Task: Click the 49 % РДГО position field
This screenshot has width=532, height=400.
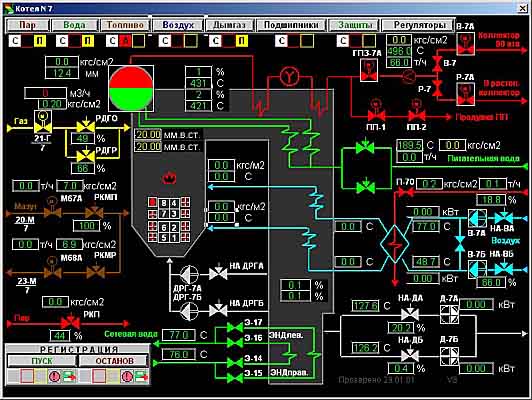Action: pyautogui.click(x=82, y=138)
